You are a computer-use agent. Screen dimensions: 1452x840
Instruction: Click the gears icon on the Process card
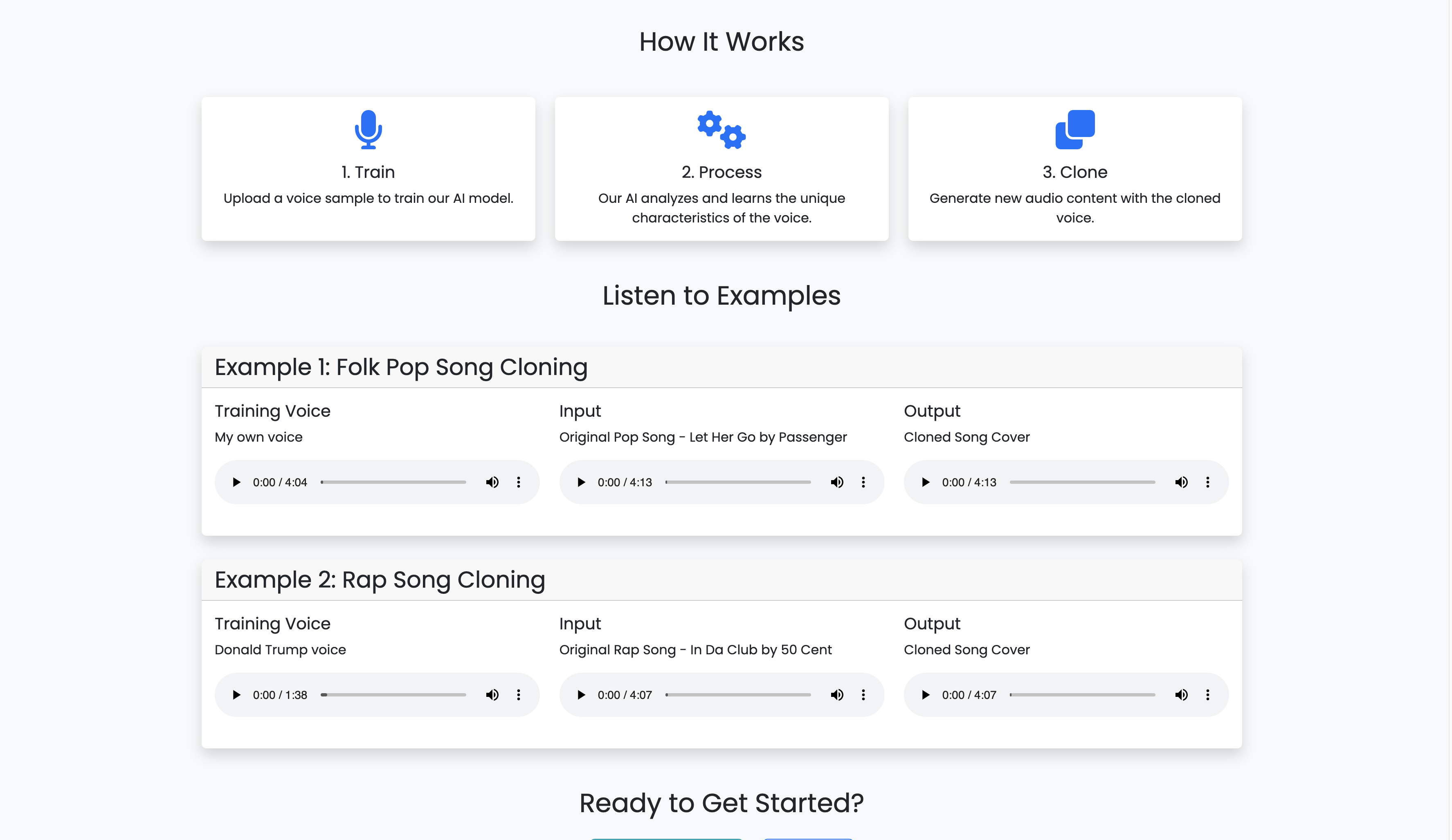[x=722, y=130]
